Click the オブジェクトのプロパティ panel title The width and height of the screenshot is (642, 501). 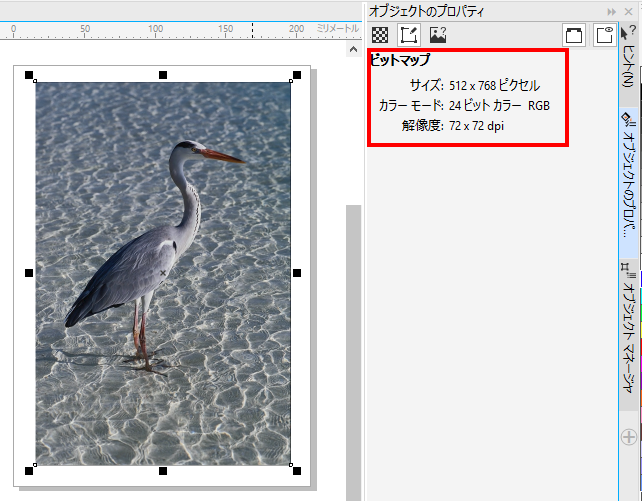pos(427,11)
